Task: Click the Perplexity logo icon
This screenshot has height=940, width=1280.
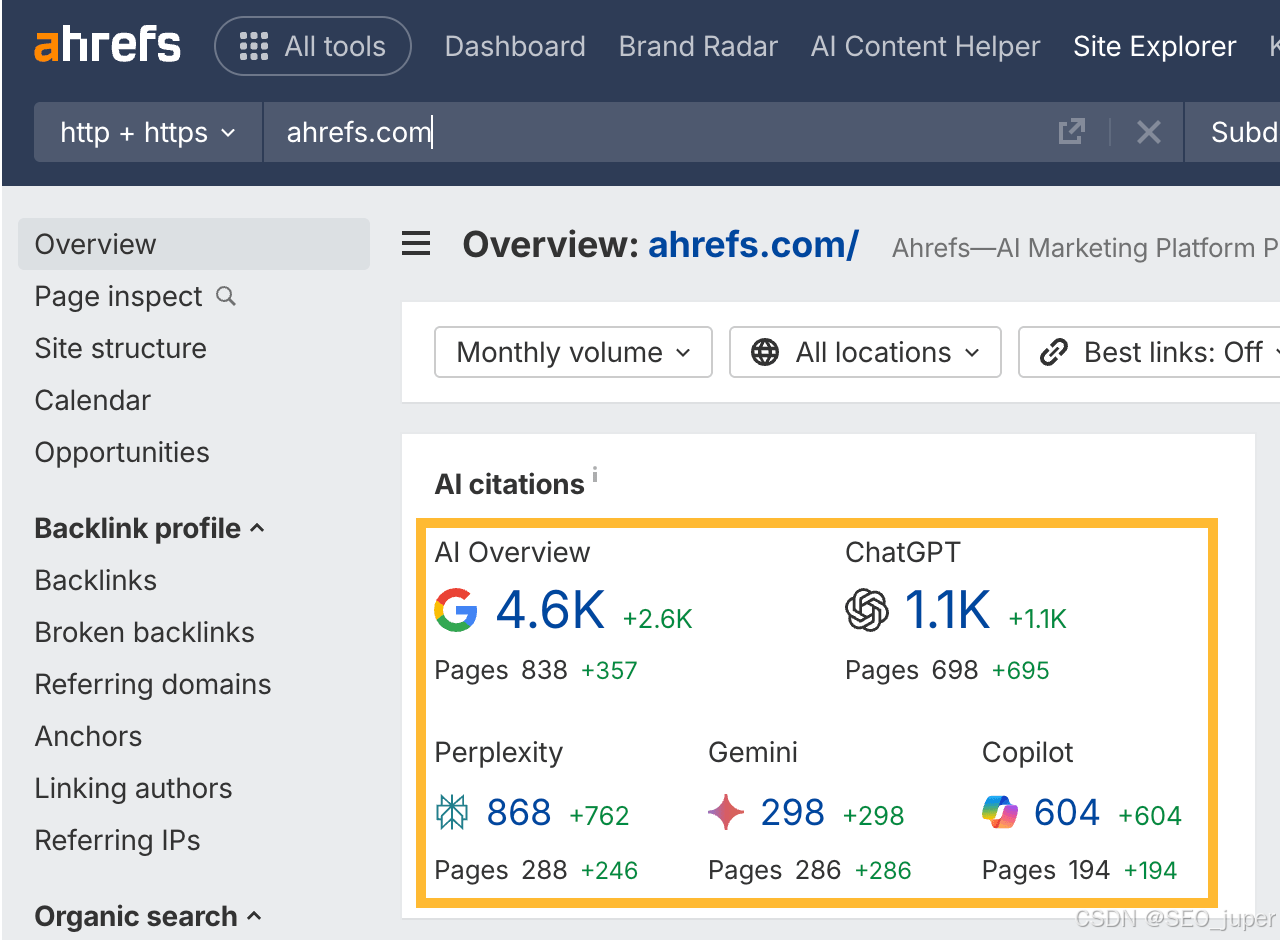Action: (452, 813)
